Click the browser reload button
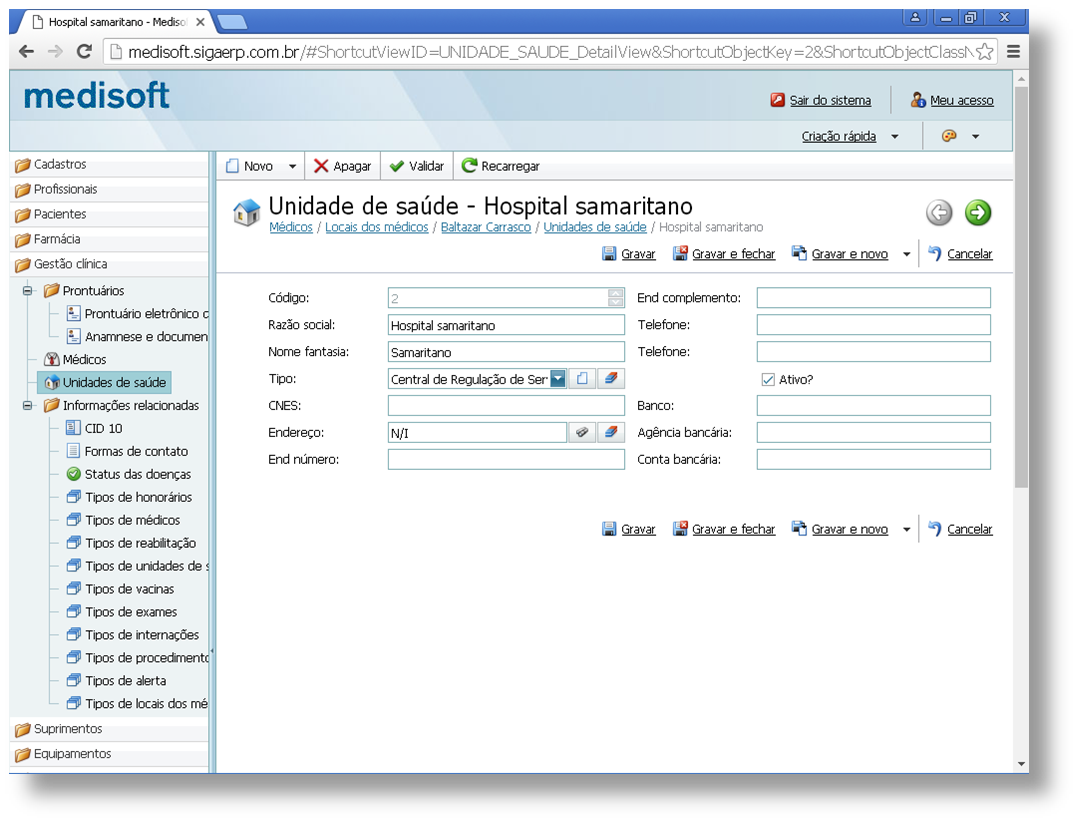The image size is (1078, 823). (84, 52)
